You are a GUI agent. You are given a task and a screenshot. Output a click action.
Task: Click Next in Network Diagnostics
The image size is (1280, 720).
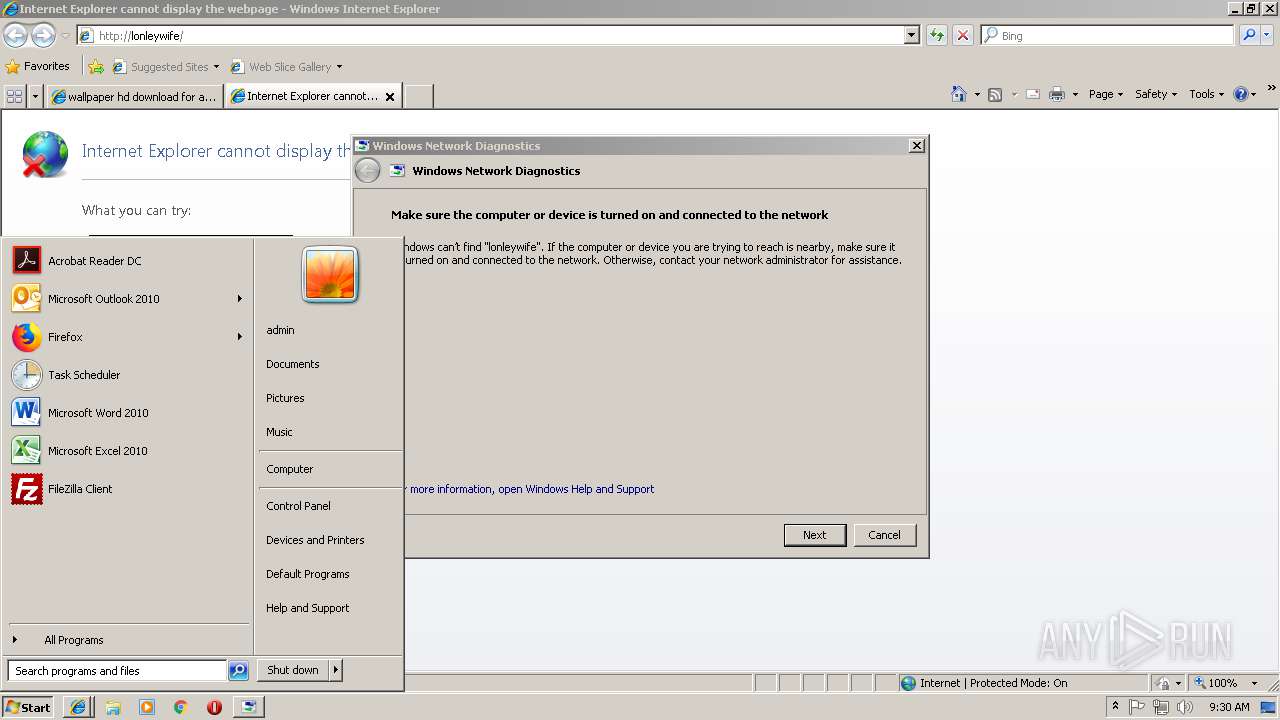pyautogui.click(x=814, y=535)
